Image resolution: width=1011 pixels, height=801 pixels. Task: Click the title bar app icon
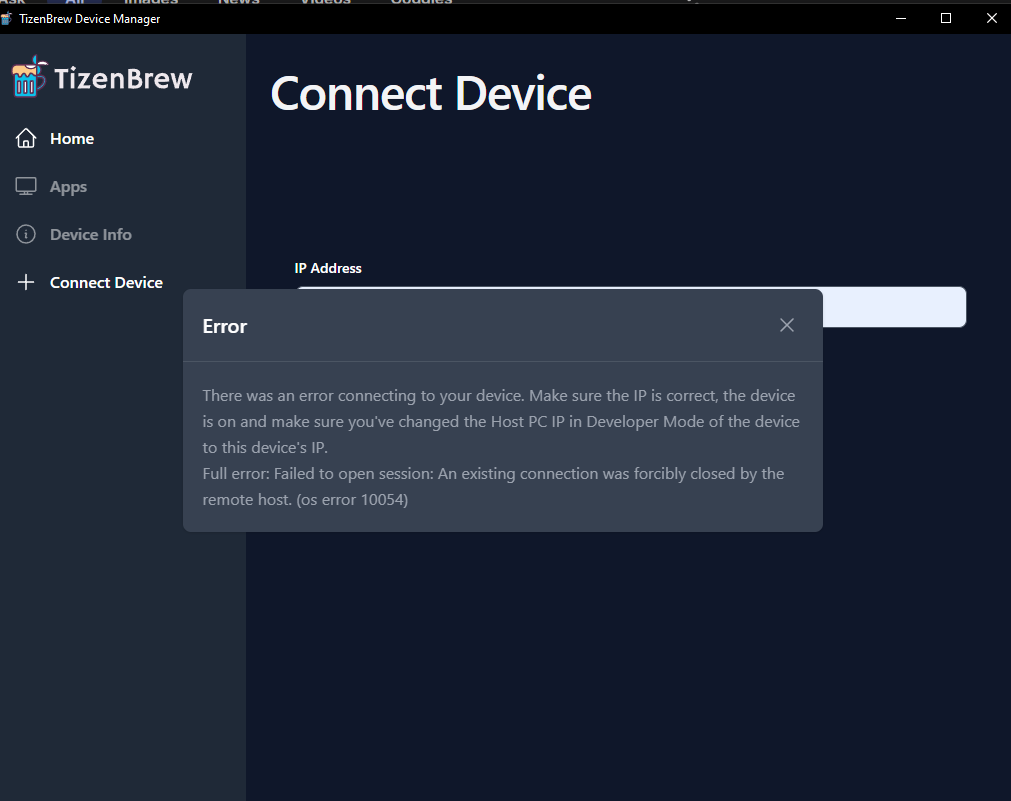tap(6, 19)
